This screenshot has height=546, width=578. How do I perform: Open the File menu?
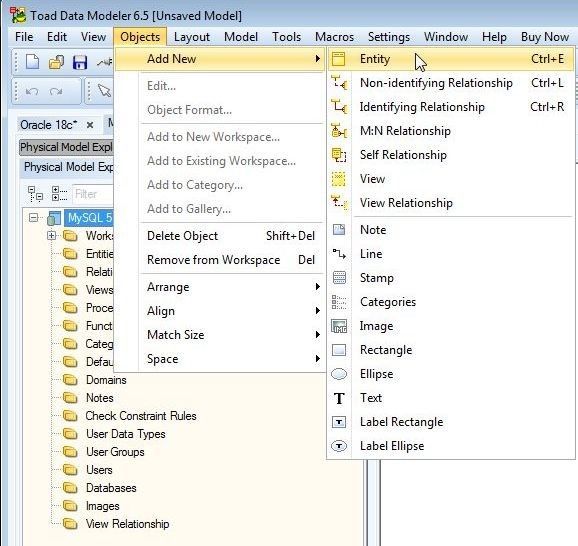pyautogui.click(x=24, y=37)
